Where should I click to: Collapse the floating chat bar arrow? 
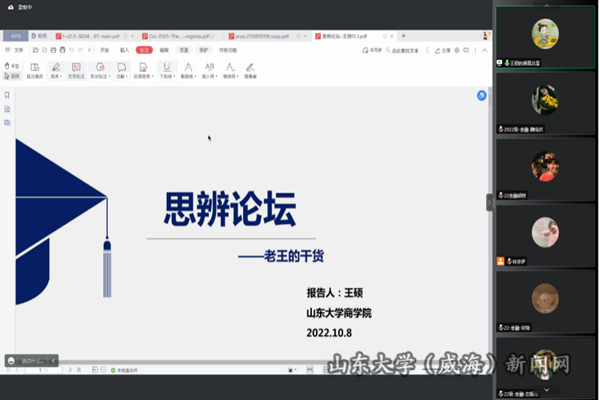pos(53,361)
